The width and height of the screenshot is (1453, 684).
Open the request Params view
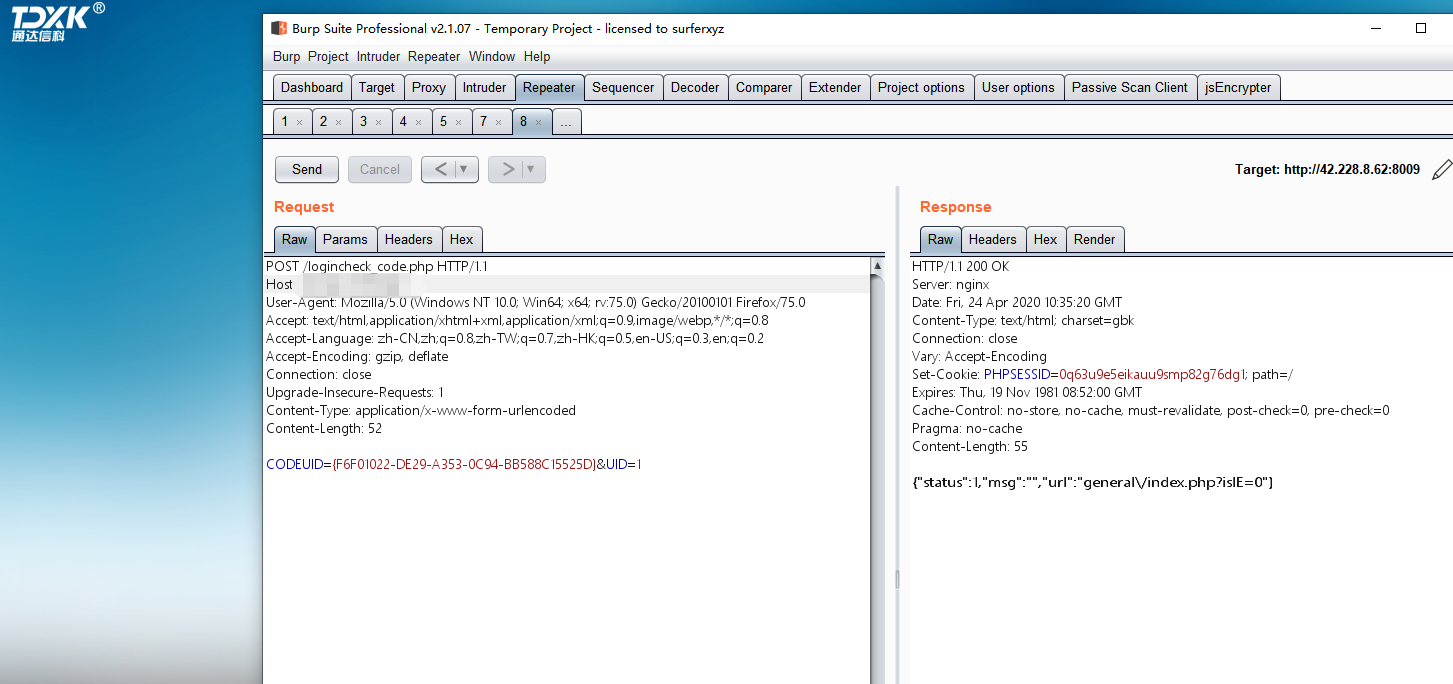345,239
